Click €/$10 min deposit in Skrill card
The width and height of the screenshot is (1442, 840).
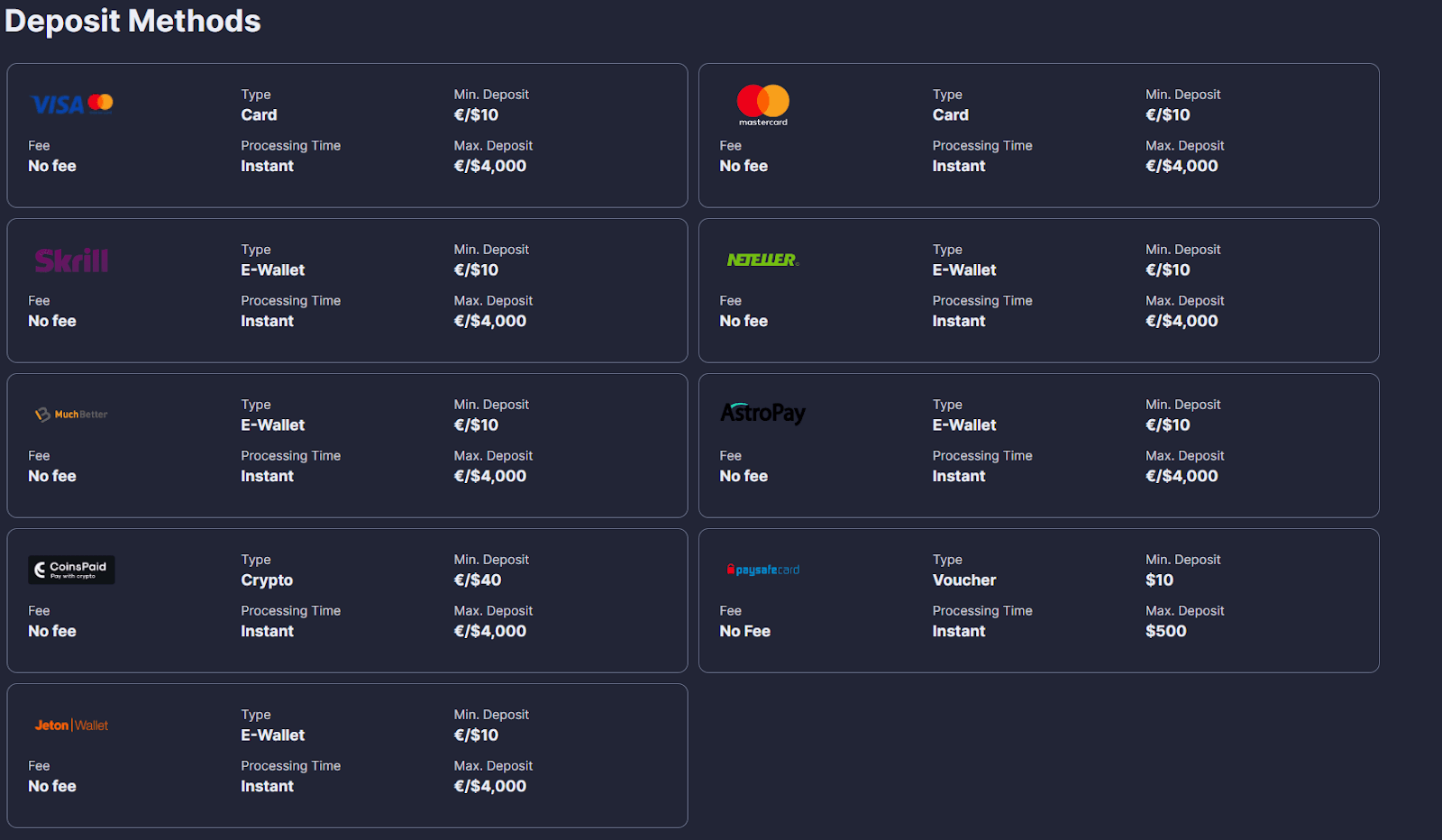click(x=476, y=269)
